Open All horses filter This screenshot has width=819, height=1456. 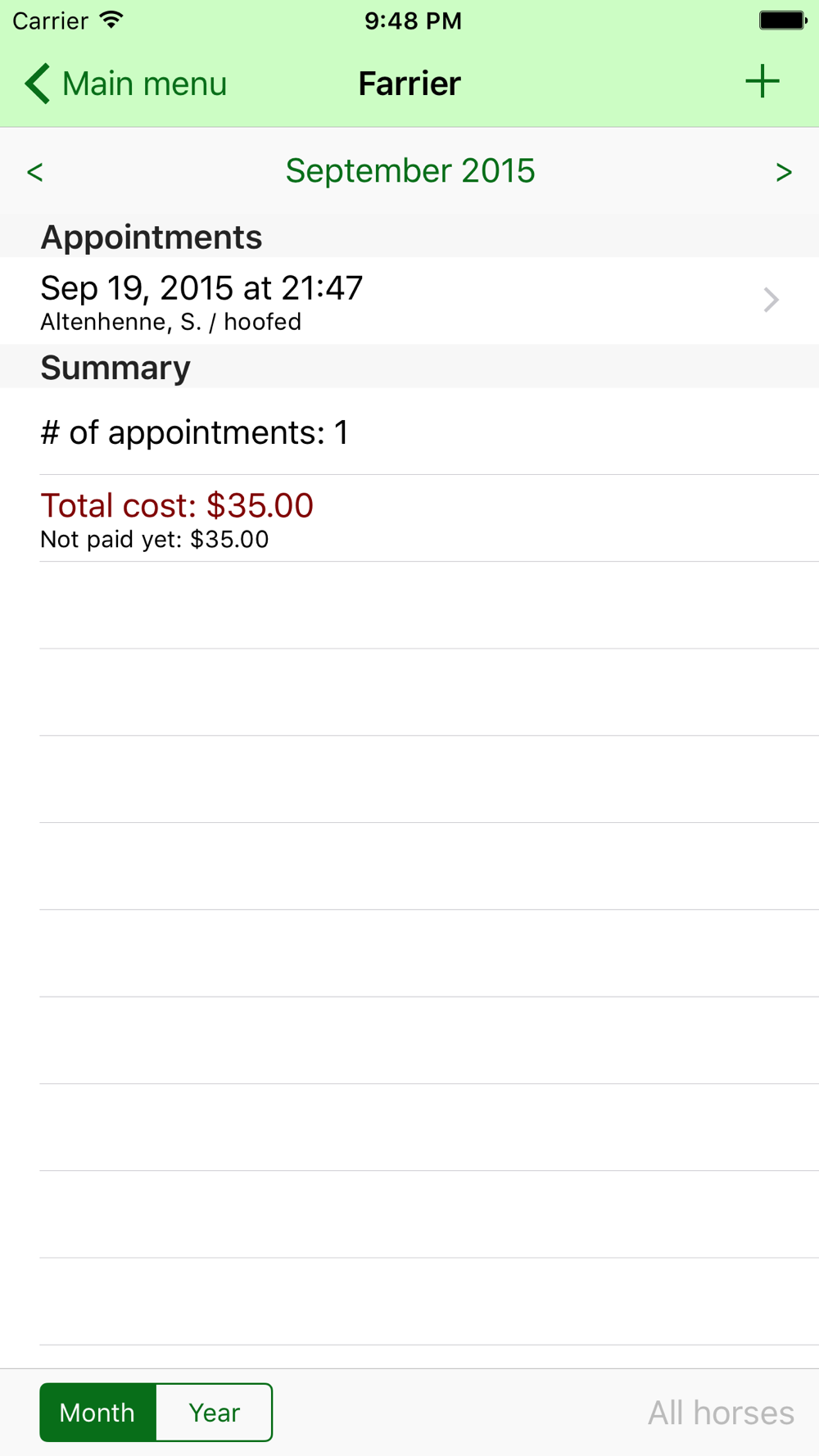721,1413
